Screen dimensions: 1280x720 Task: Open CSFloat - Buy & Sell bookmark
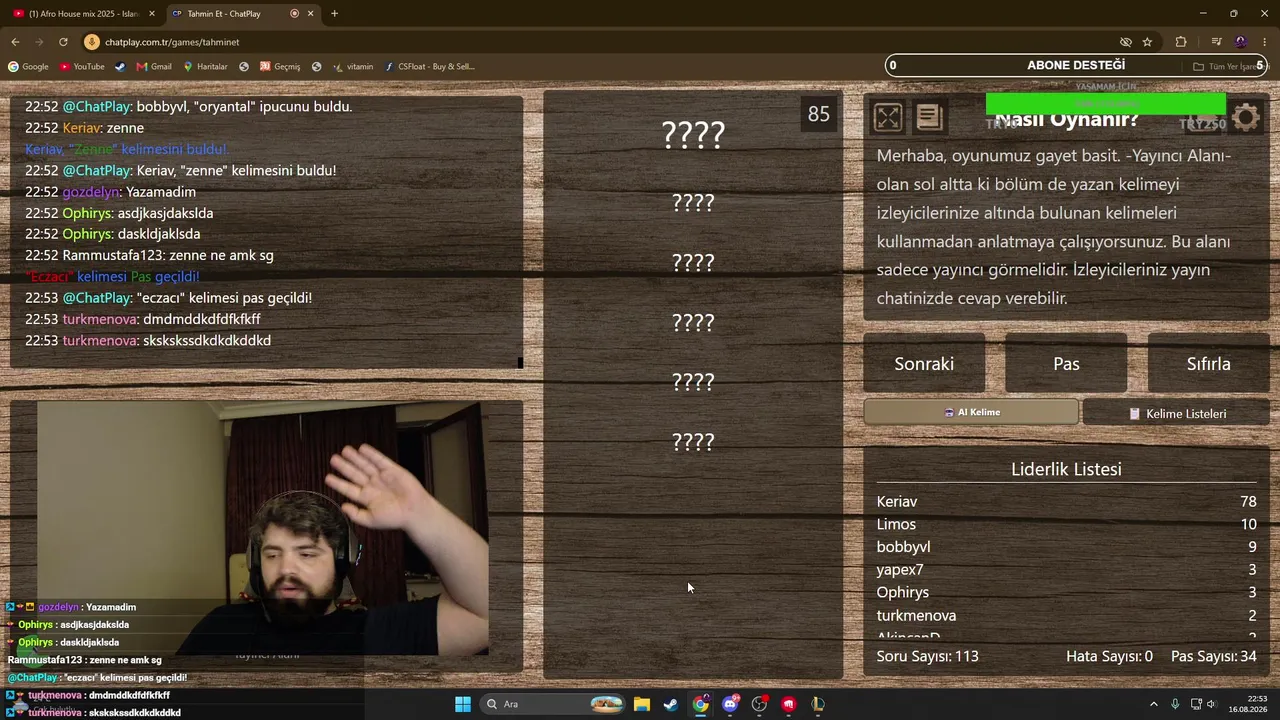429,67
